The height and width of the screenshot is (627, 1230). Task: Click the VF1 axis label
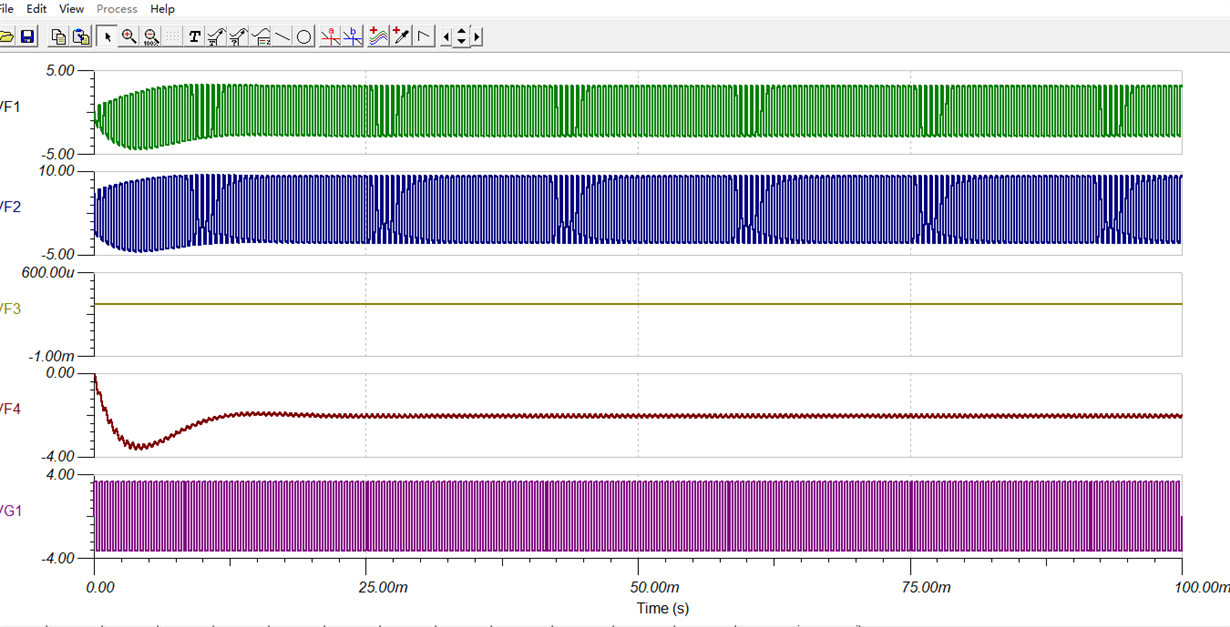pos(9,106)
